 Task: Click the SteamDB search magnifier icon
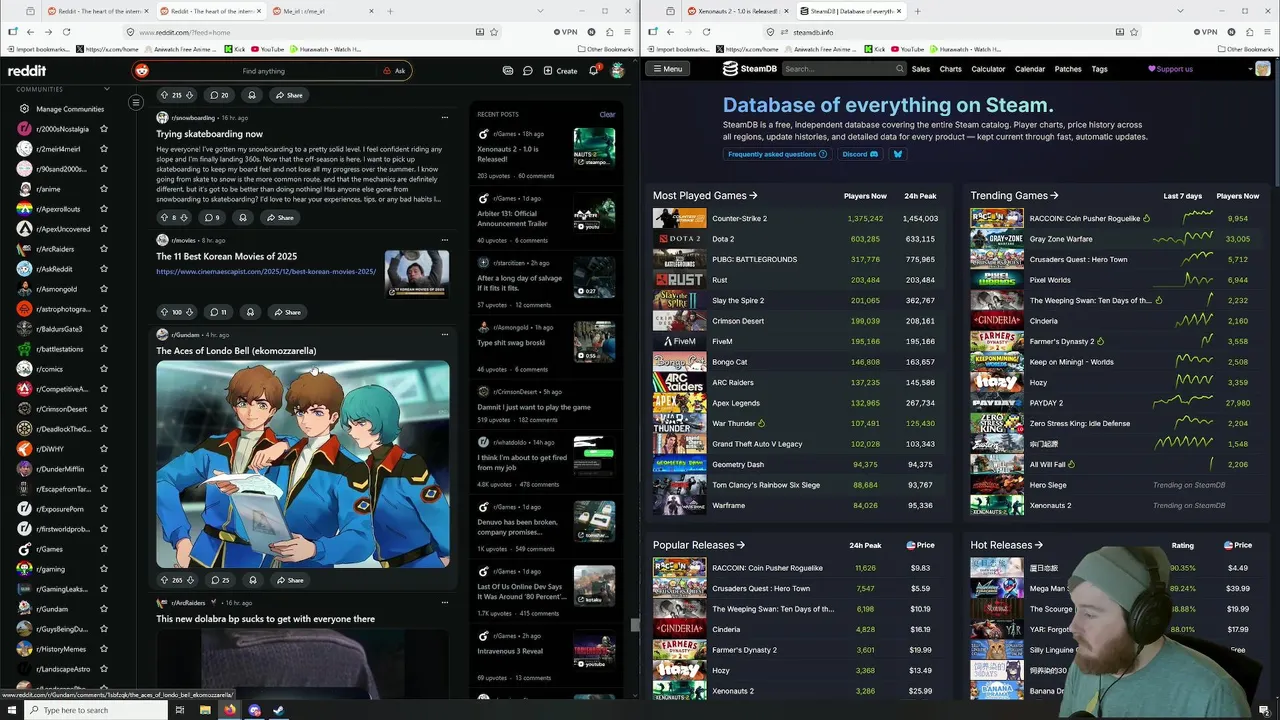click(x=899, y=69)
